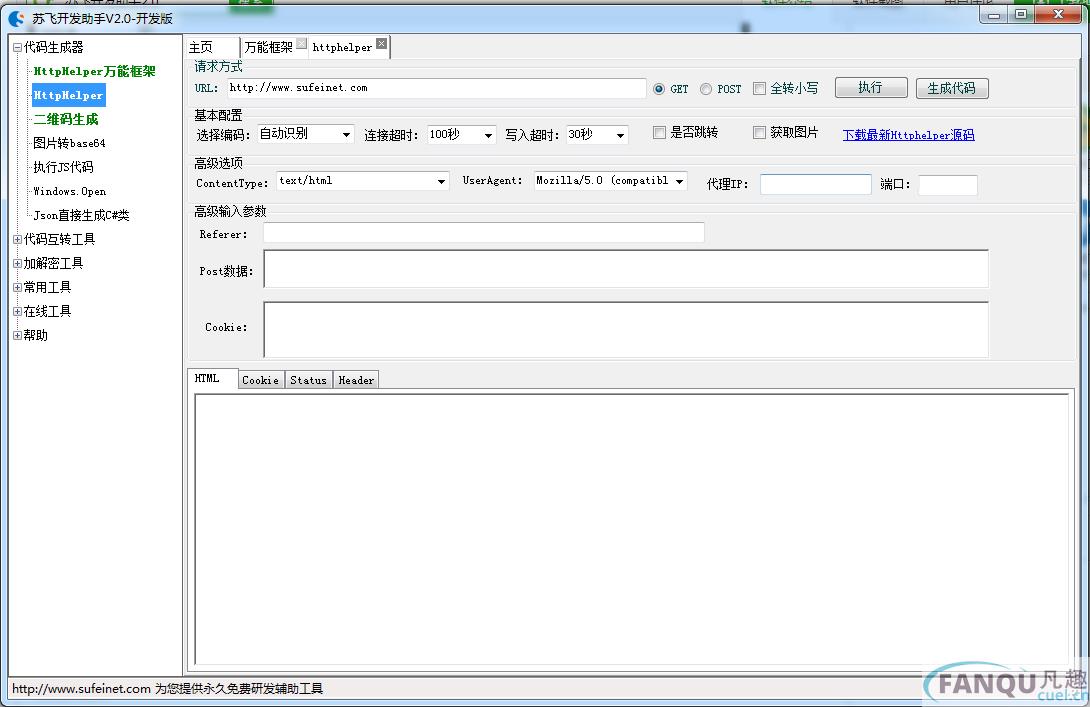
Task: Select 二维码生成 in the tree
Action: pyautogui.click(x=66, y=120)
